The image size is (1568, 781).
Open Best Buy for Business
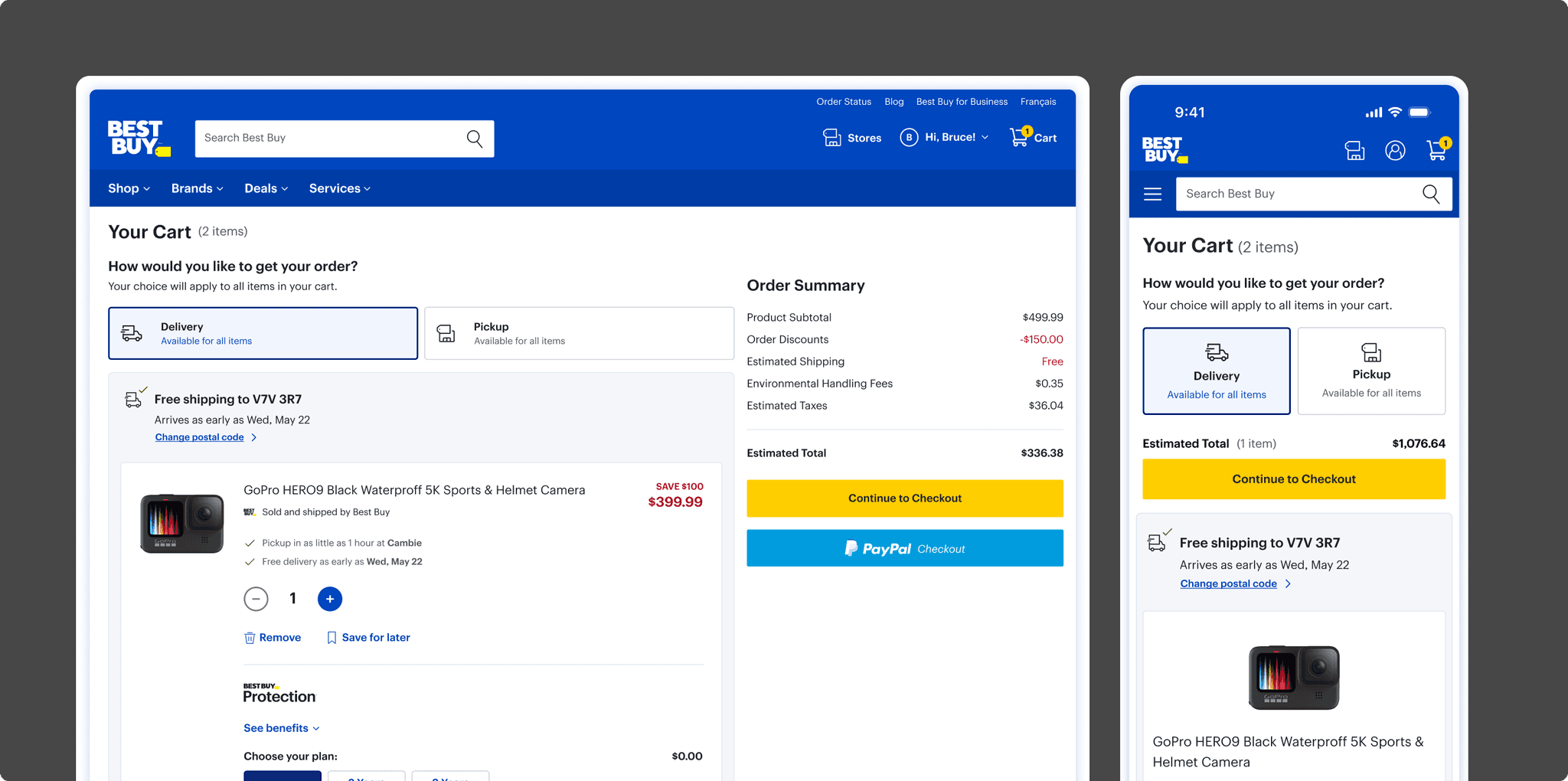click(962, 102)
